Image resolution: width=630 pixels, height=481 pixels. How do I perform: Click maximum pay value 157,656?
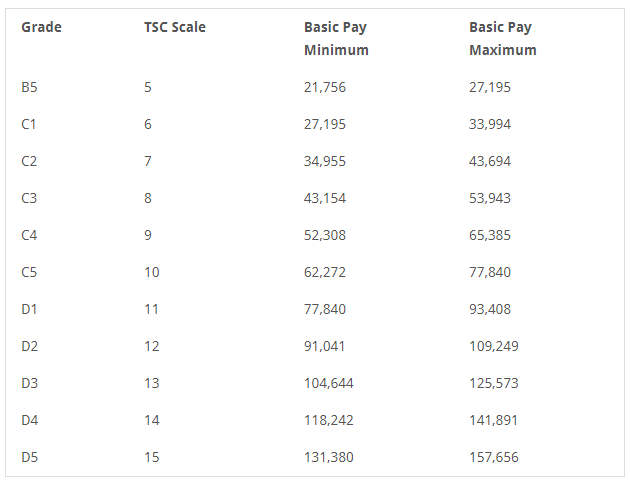(x=494, y=457)
